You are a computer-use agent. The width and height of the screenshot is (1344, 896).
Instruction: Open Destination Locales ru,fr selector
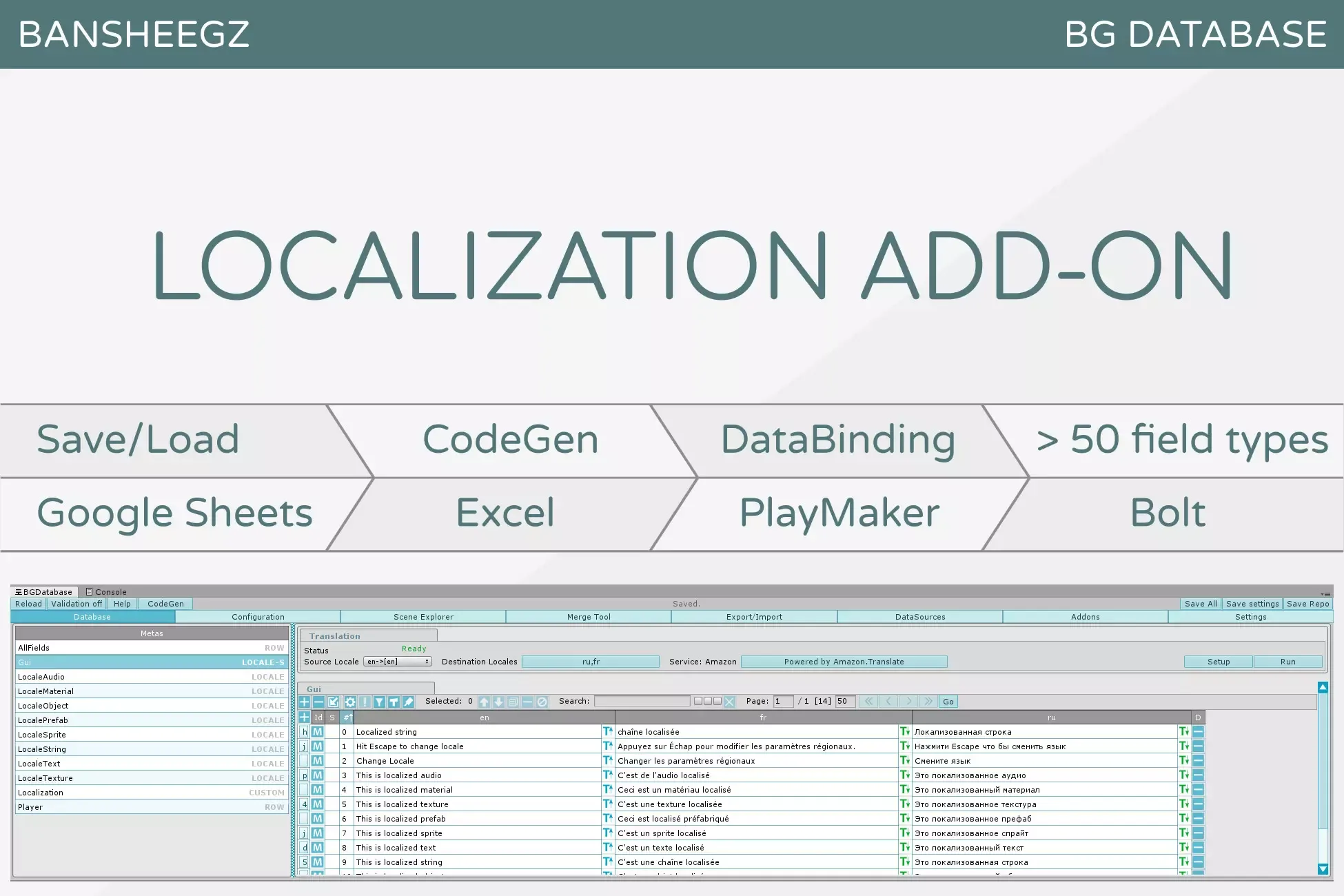[x=591, y=662]
